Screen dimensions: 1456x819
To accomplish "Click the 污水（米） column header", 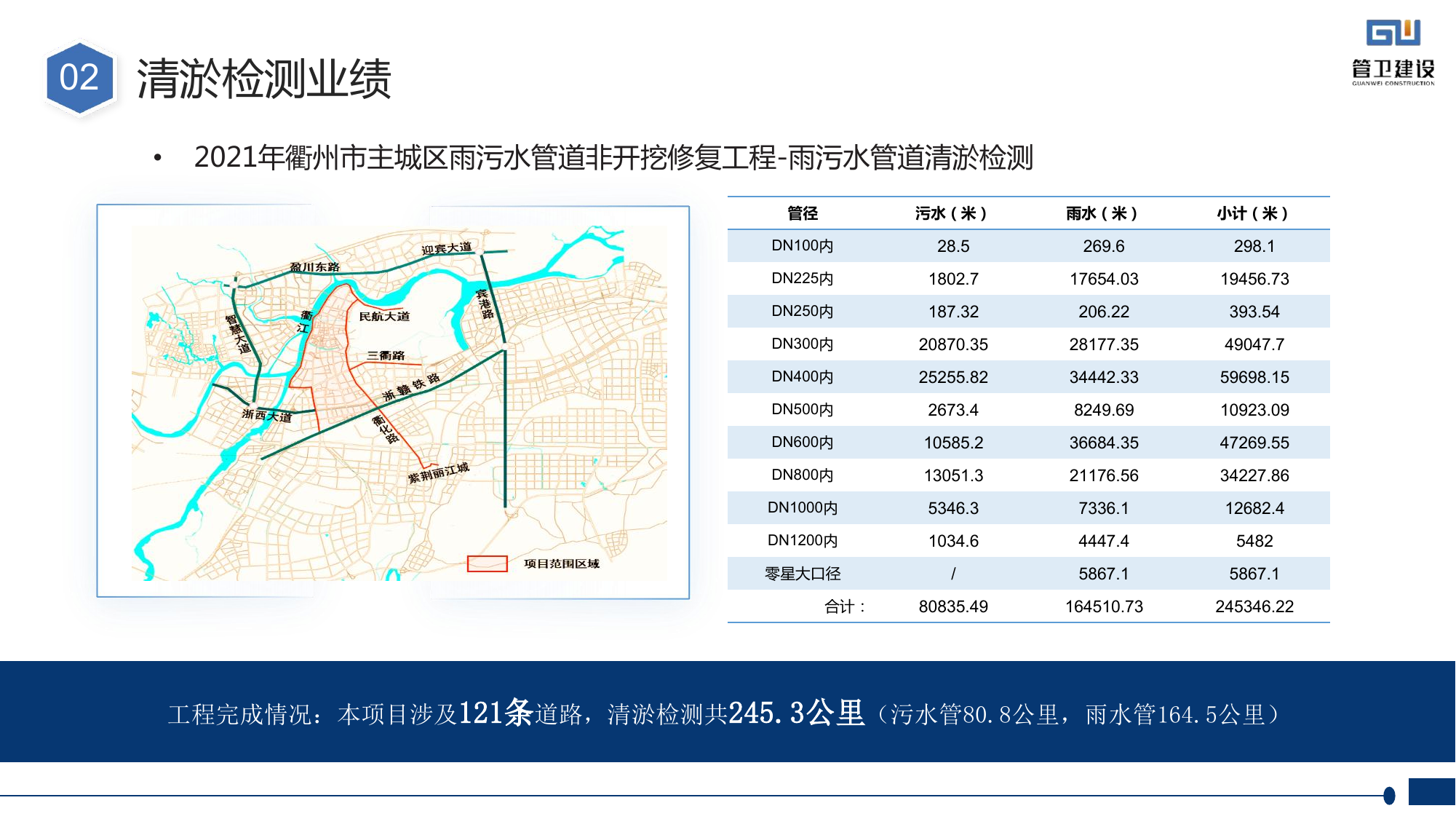I will pos(952,213).
